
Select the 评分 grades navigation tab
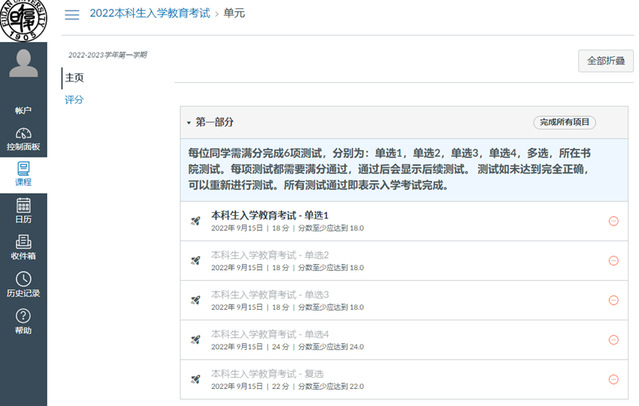tap(74, 100)
